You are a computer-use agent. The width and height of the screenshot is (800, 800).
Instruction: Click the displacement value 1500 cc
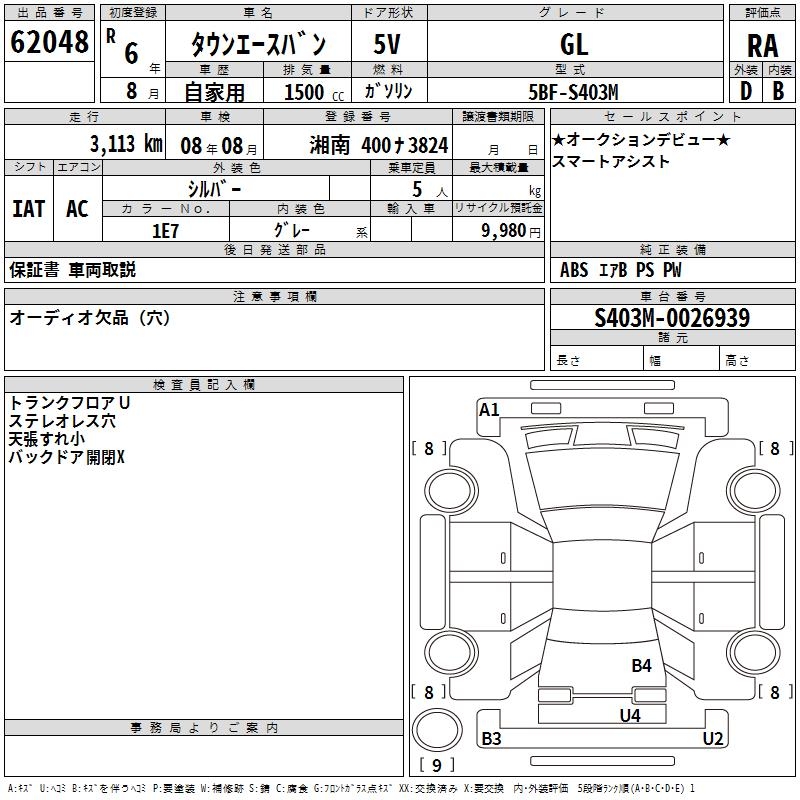(x=314, y=92)
